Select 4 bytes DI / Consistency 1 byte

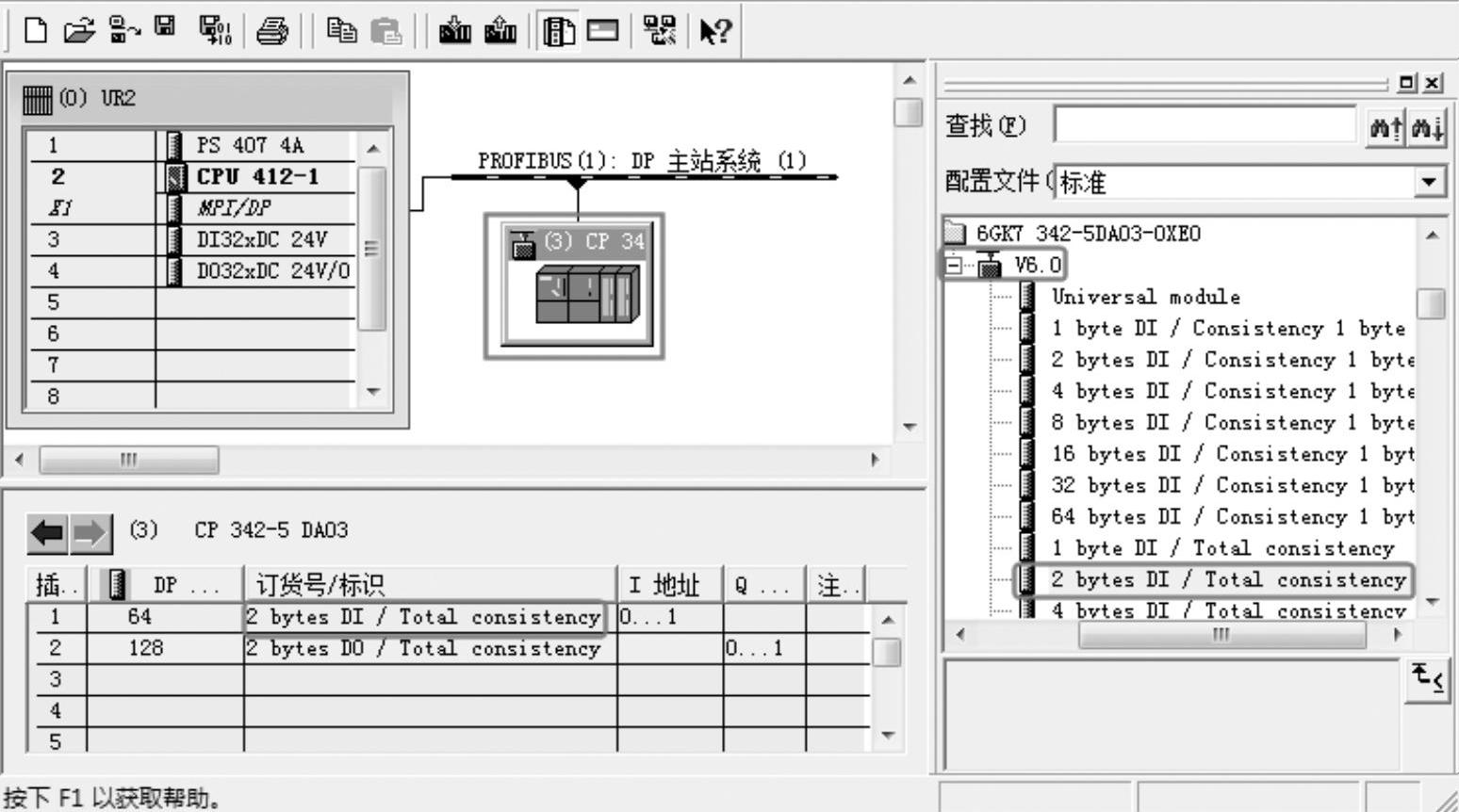click(x=1233, y=391)
